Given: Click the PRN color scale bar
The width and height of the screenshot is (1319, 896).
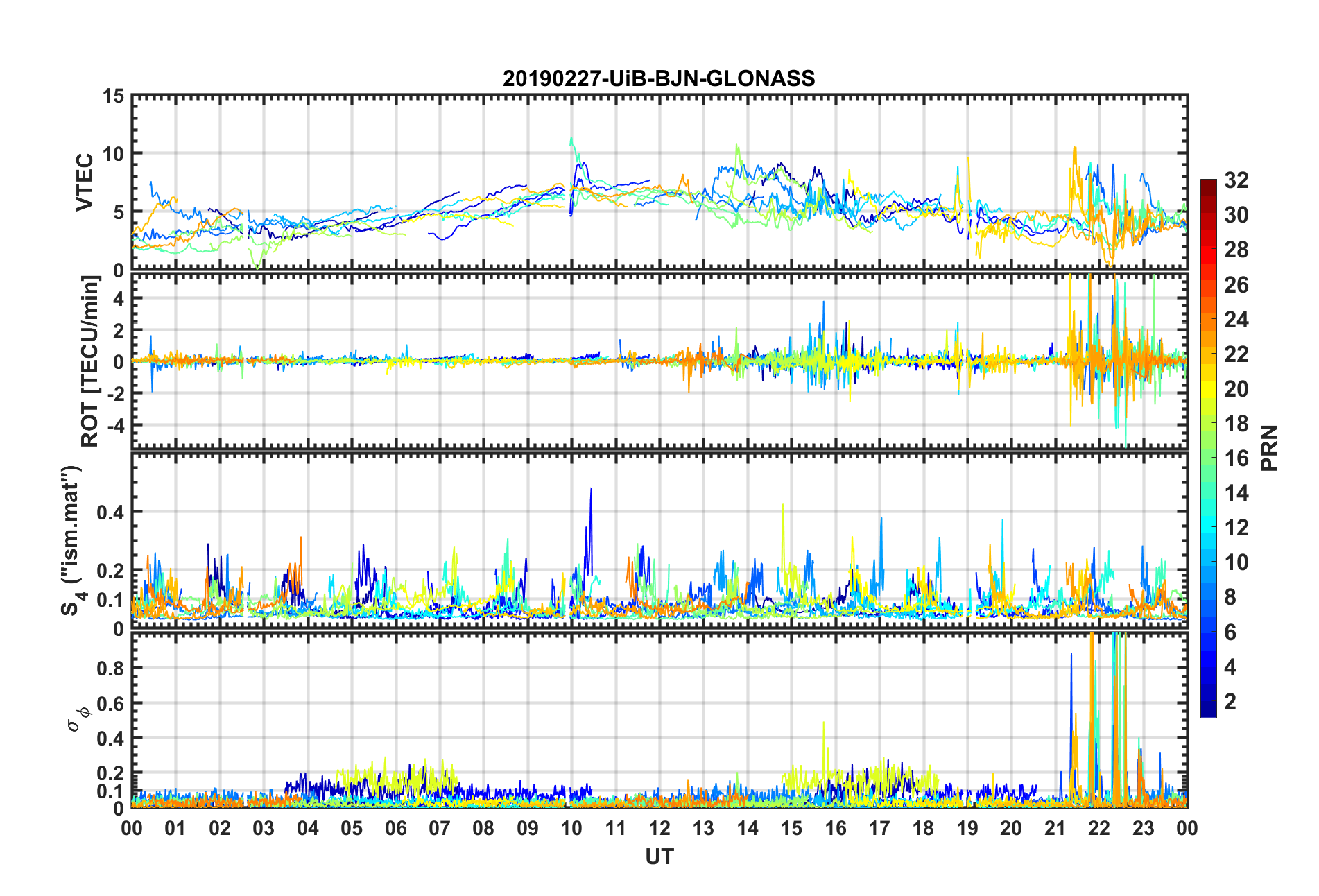Looking at the screenshot, I should (x=1209, y=448).
